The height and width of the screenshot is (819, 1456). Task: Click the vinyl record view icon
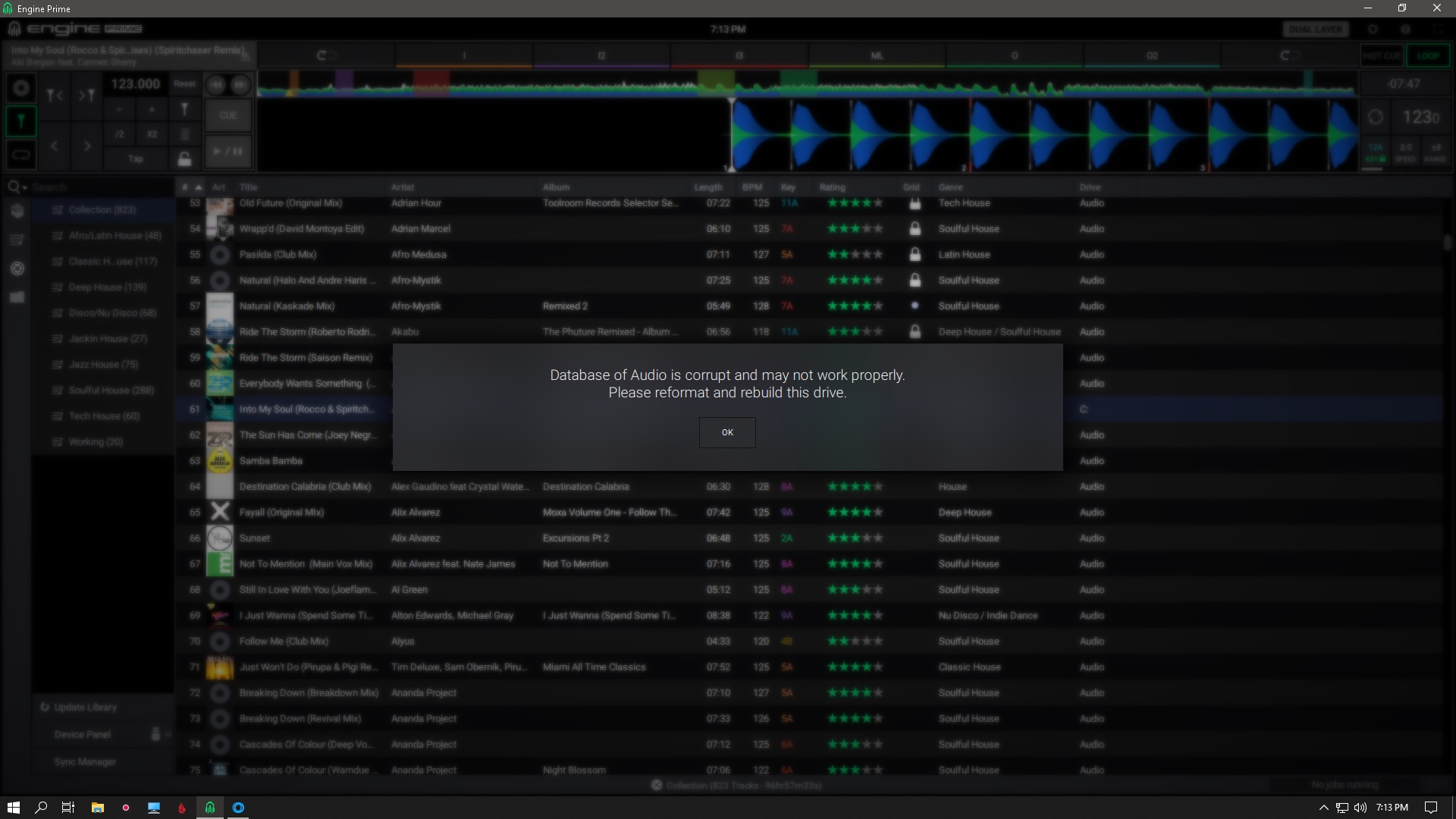[x=21, y=89]
